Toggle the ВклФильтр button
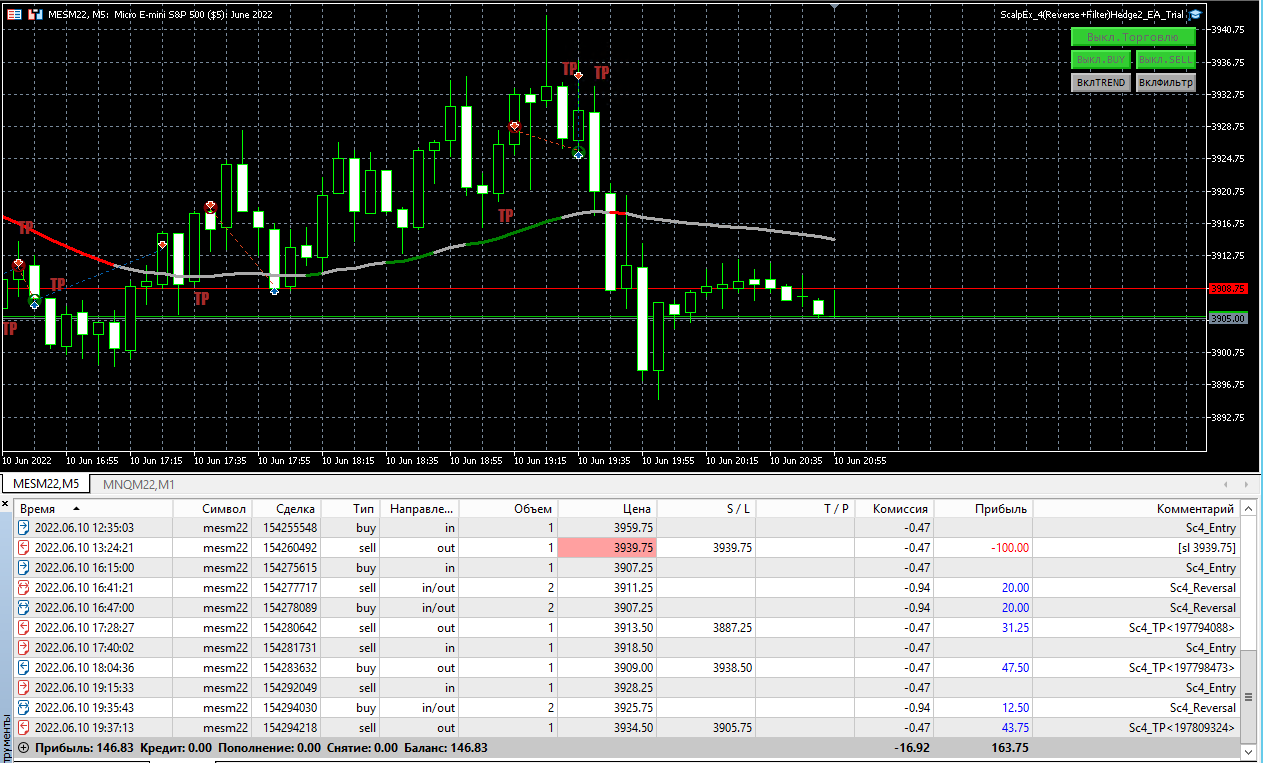 click(x=1166, y=83)
